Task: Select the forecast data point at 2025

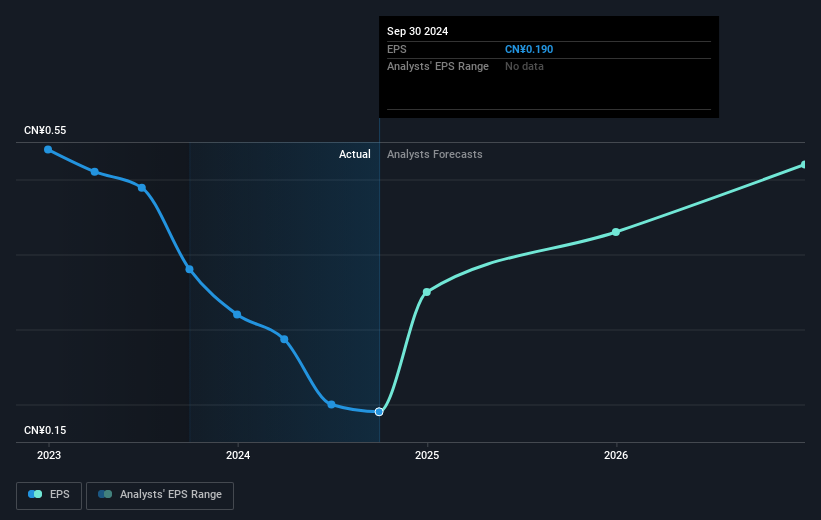Action: 427,292
